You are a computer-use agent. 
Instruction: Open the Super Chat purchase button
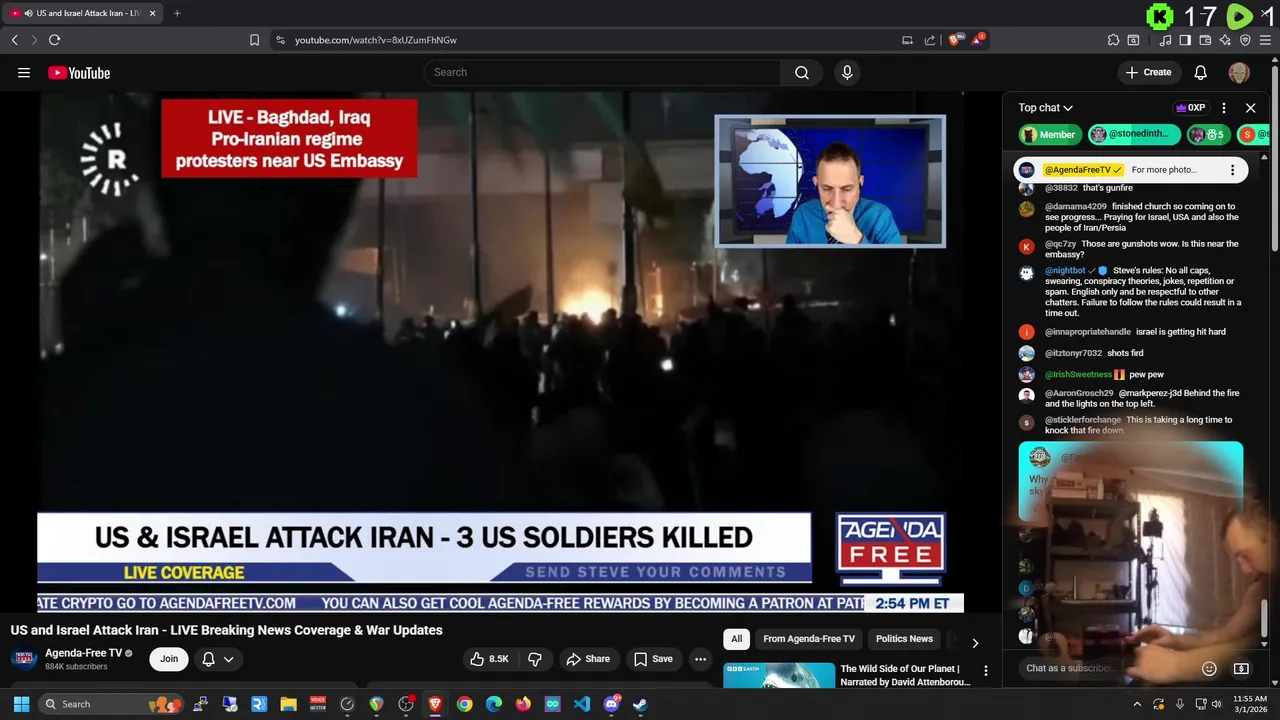[x=1241, y=668]
